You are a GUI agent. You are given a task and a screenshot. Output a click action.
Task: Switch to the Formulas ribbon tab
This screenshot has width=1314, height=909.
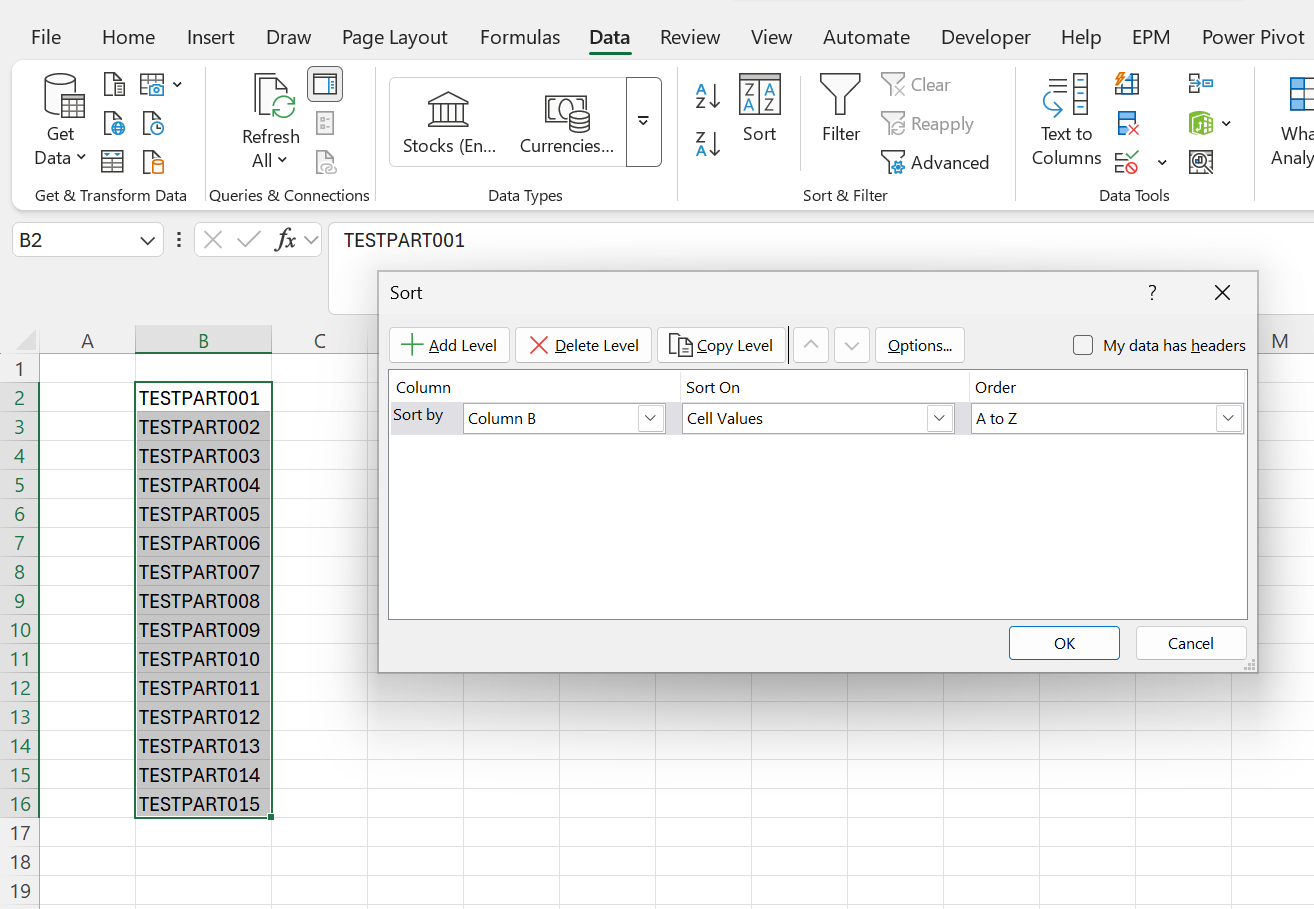pos(519,37)
